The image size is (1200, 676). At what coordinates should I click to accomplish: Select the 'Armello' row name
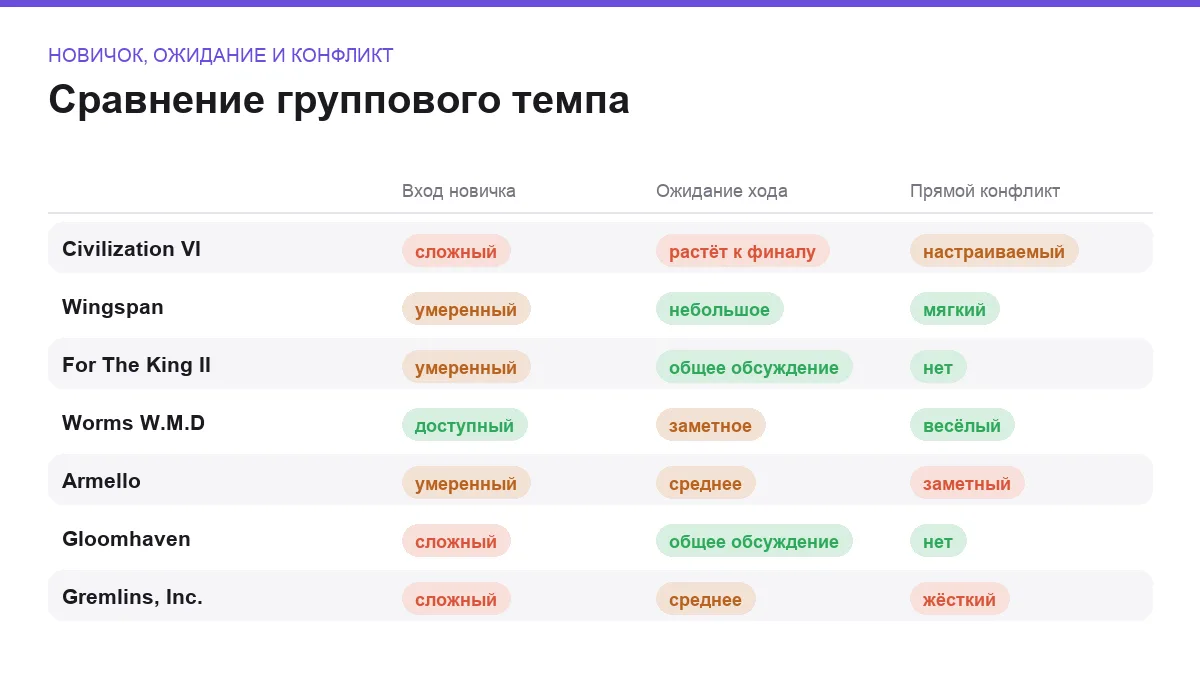[x=101, y=481]
